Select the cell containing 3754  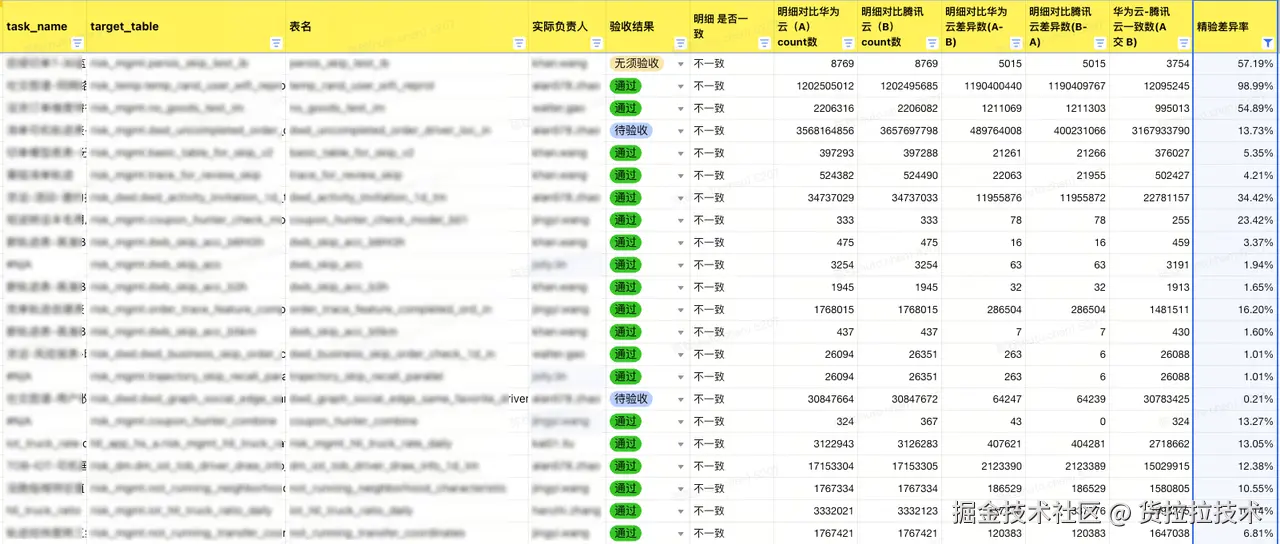pyautogui.click(x=1151, y=64)
